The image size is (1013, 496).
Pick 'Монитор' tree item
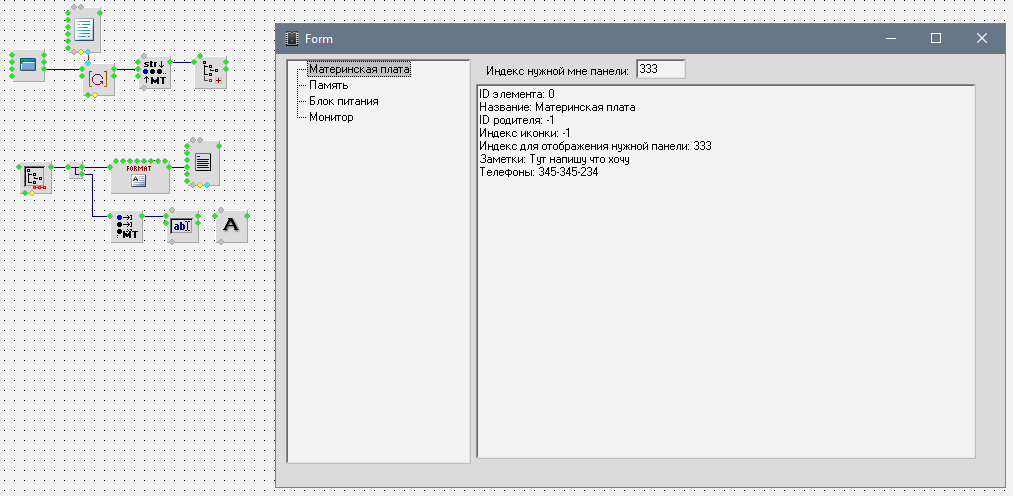click(x=331, y=117)
